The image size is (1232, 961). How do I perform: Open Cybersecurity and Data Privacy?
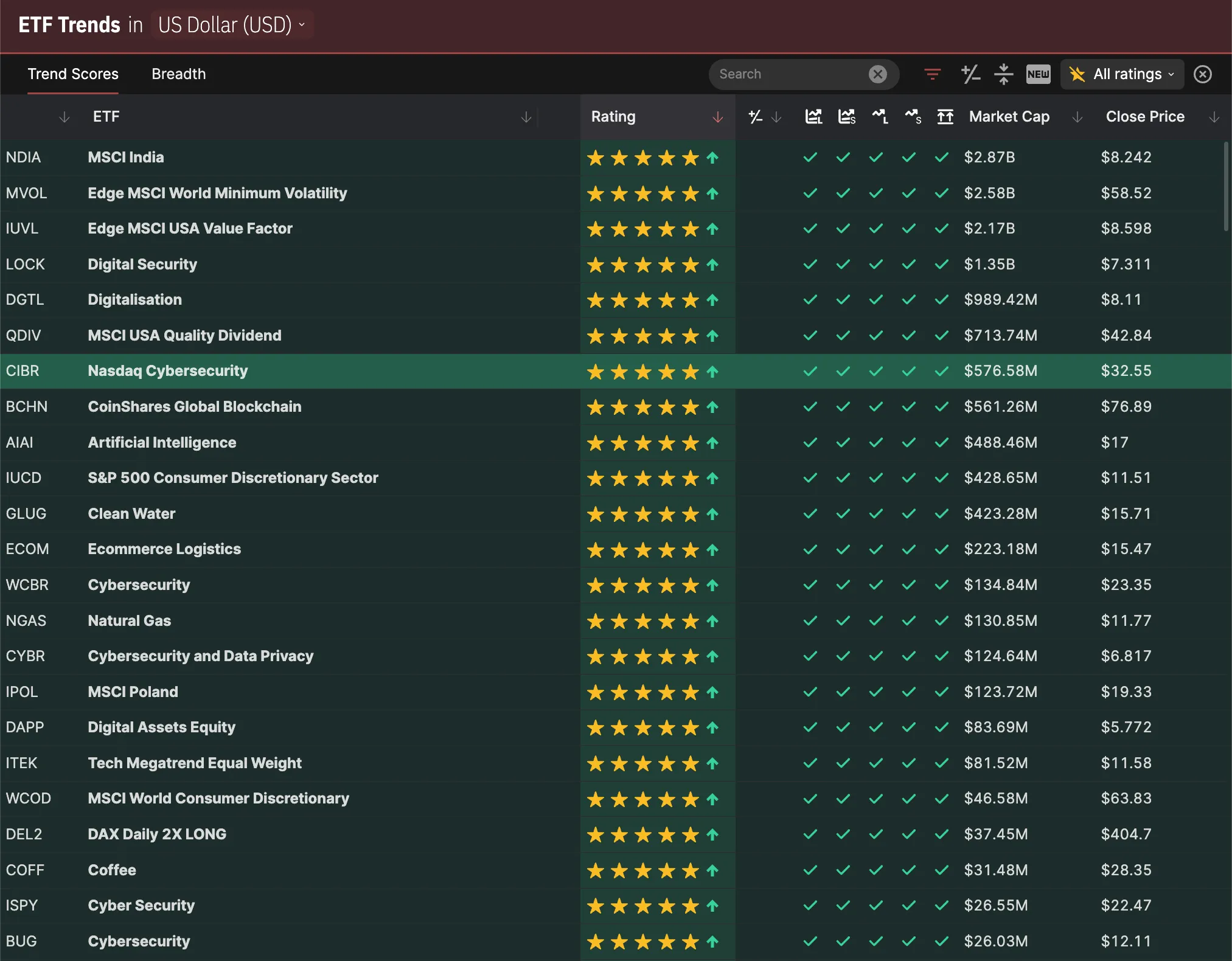201,656
